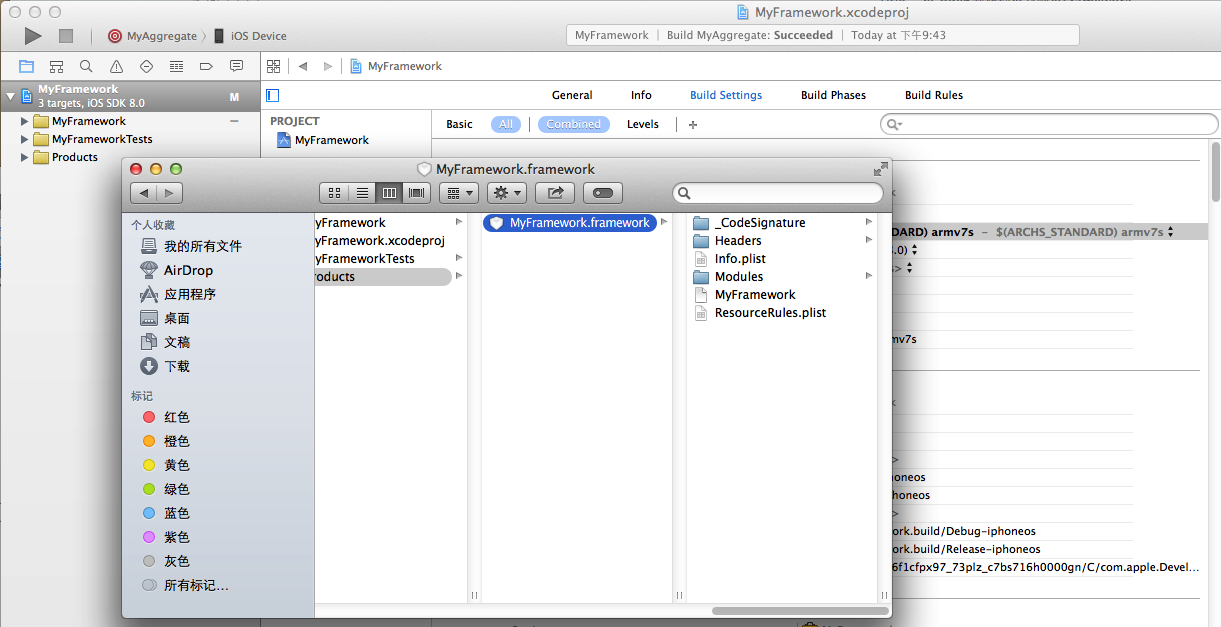Switch Finder to column view
The height and width of the screenshot is (627, 1221).
[x=389, y=193]
